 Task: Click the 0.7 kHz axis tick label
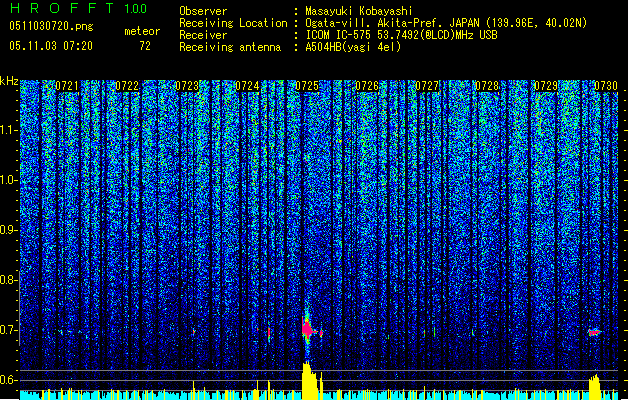9,330
